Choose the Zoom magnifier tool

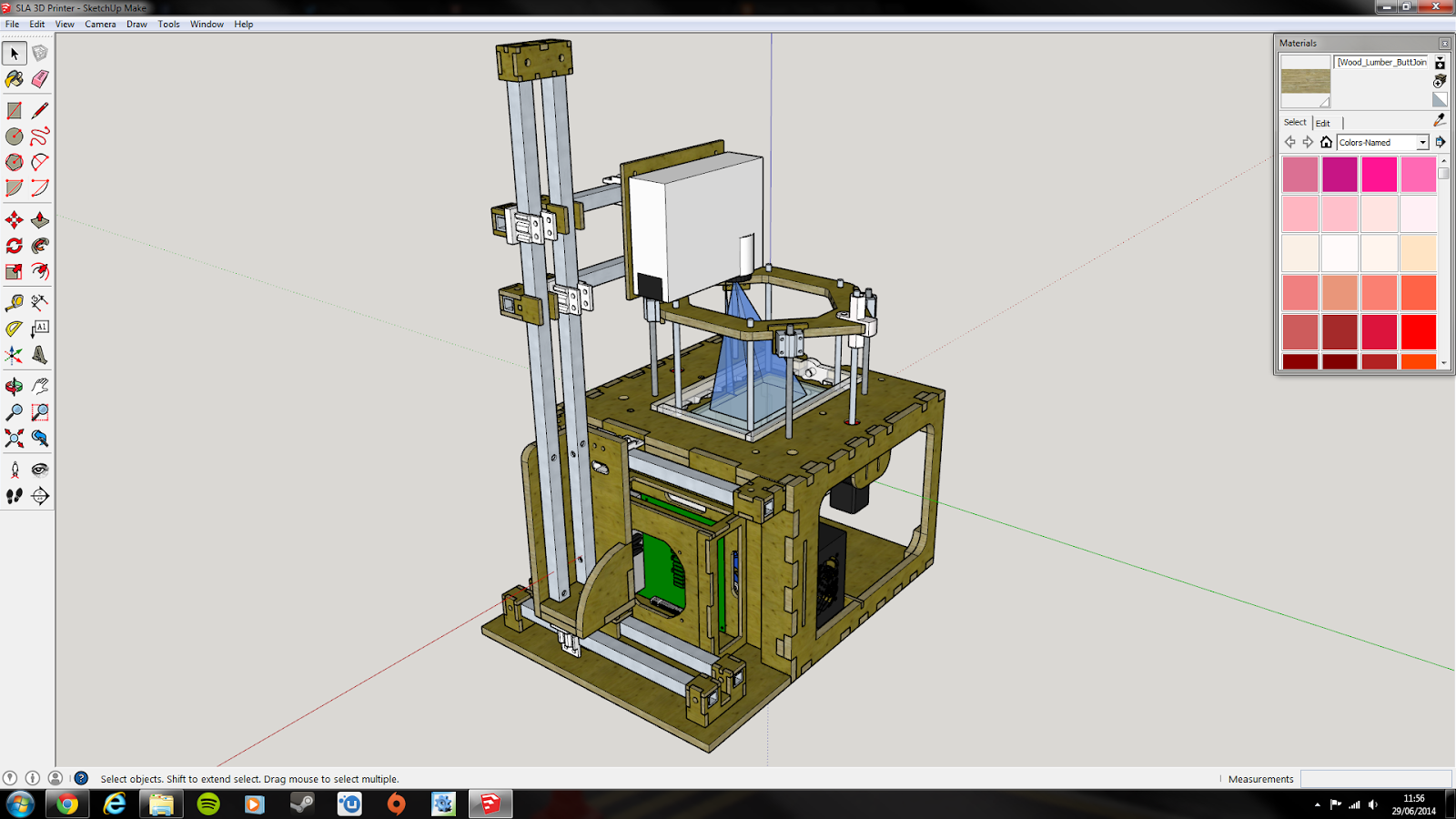[x=15, y=412]
